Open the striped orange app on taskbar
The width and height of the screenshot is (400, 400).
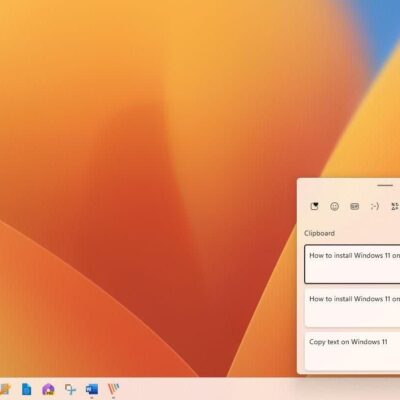click(x=113, y=389)
